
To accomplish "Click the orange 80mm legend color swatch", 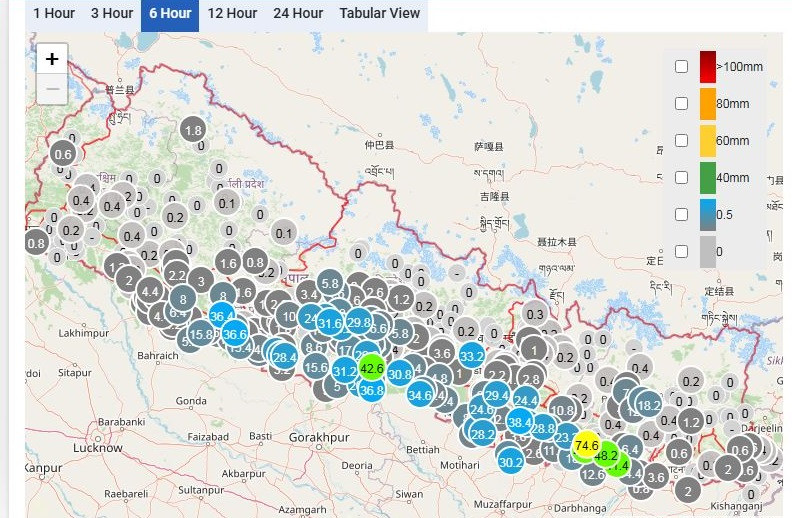I will (707, 103).
